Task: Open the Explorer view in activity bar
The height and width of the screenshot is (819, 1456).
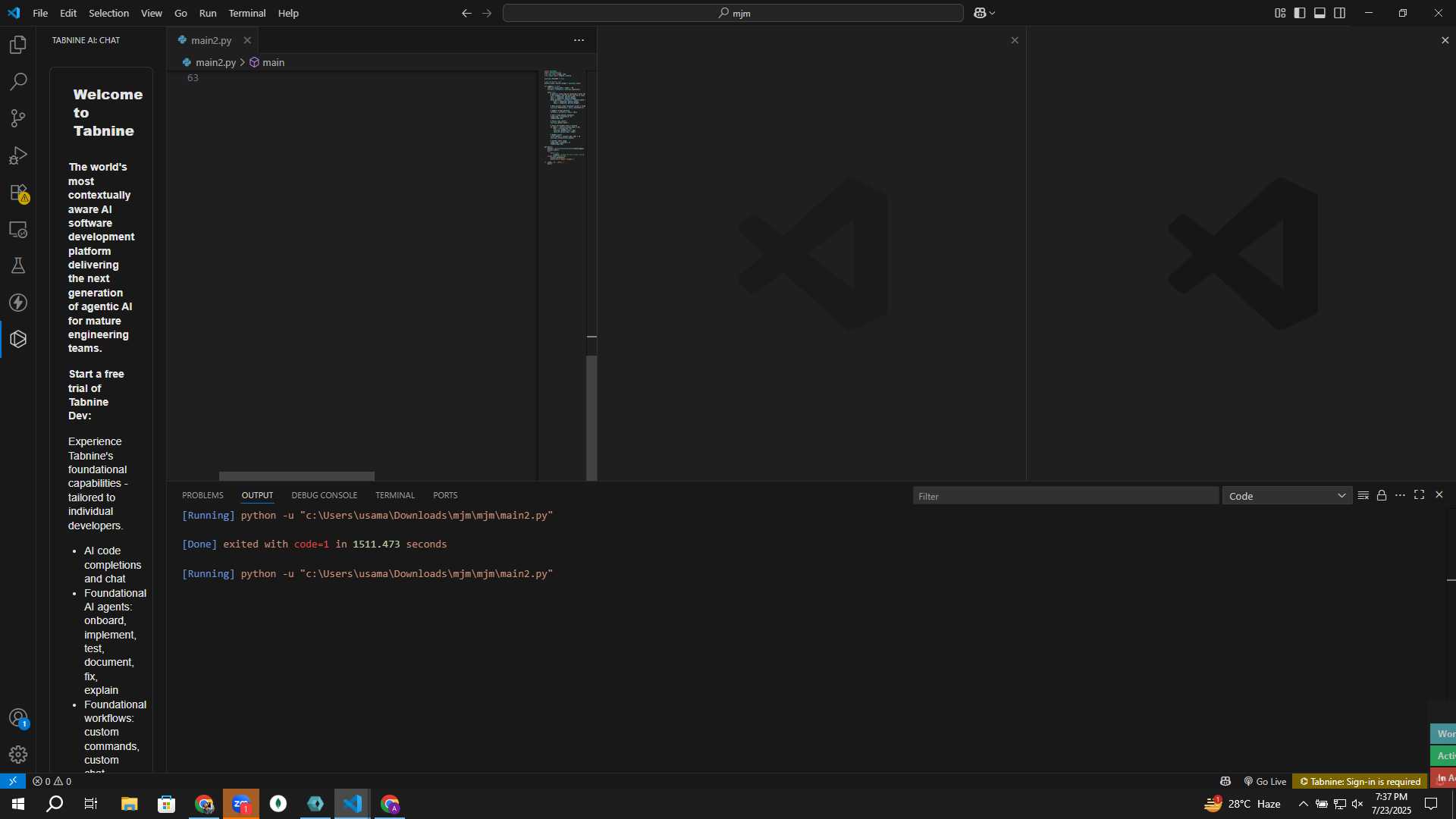Action: pyautogui.click(x=18, y=45)
